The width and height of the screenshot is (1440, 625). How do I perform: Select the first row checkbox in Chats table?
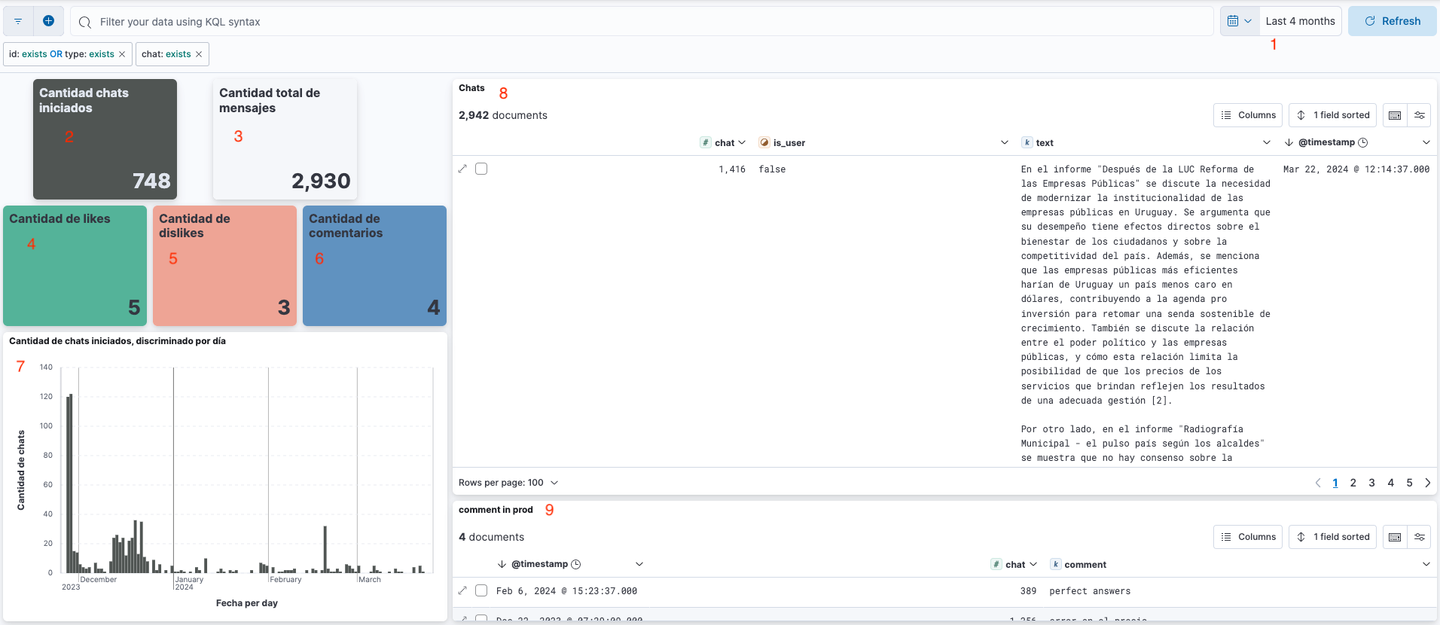(481, 168)
